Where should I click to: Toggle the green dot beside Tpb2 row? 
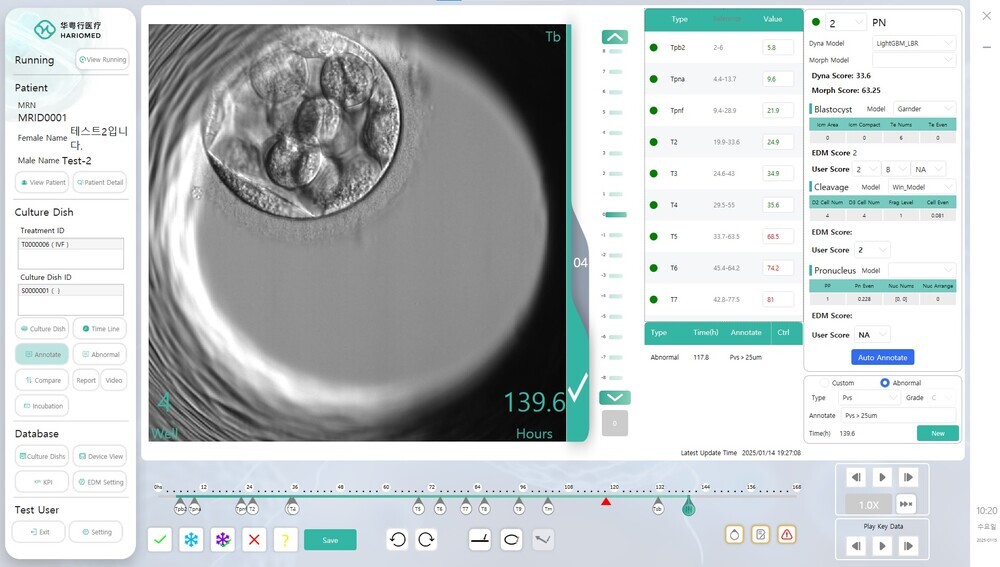pos(654,47)
